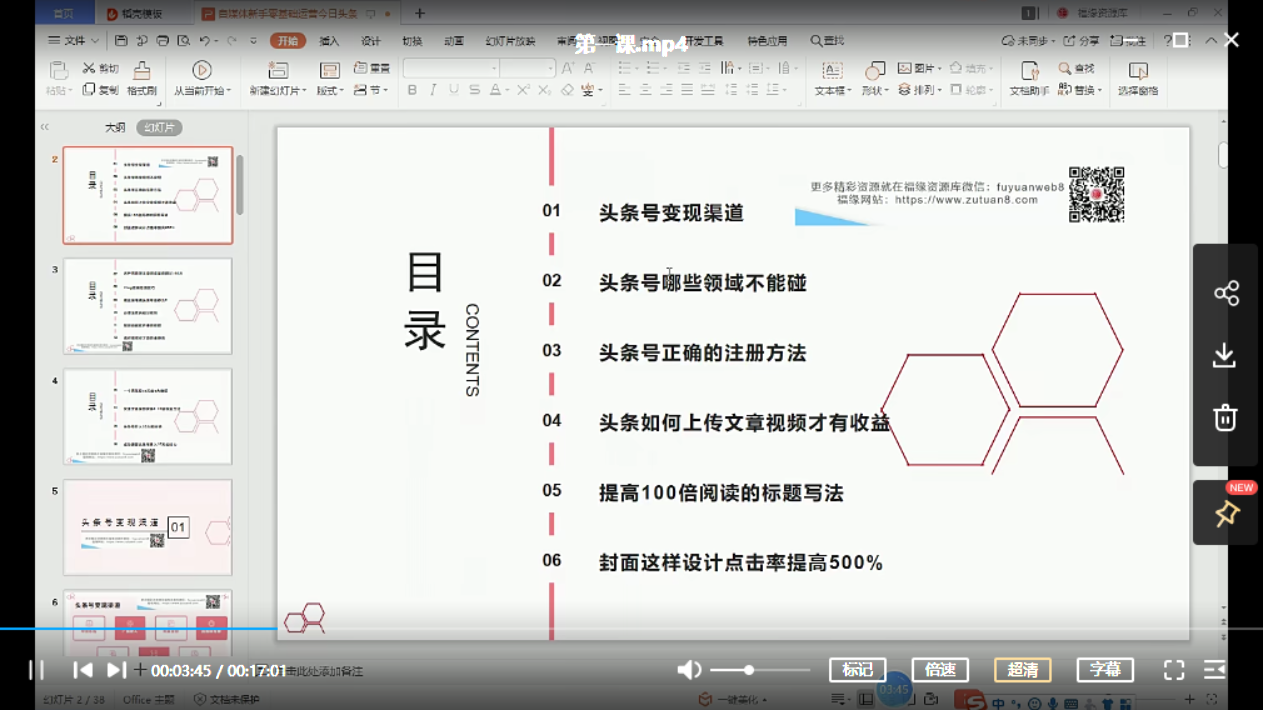1263x710 pixels.
Task: Select slide 5 thumbnail
Action: tap(148, 527)
